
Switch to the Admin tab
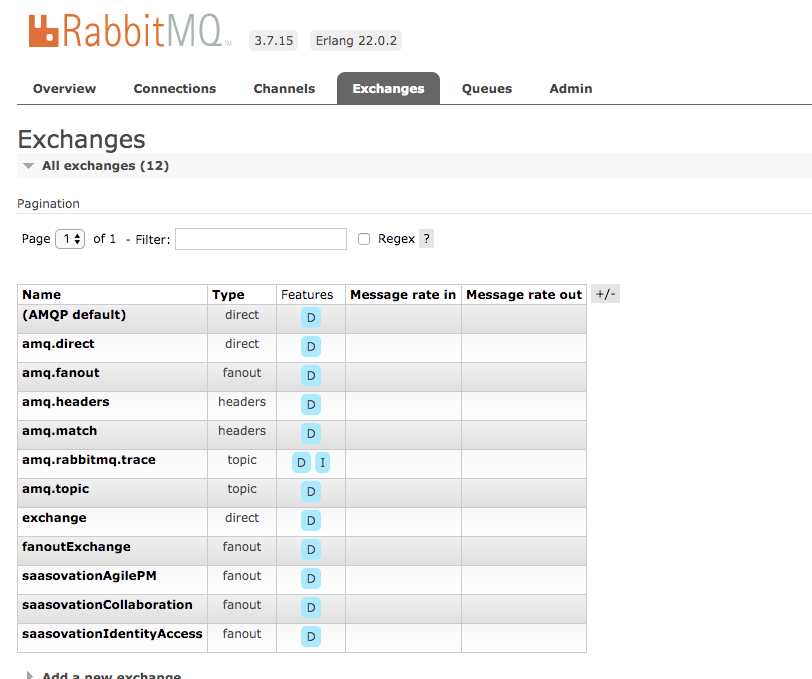tap(571, 89)
